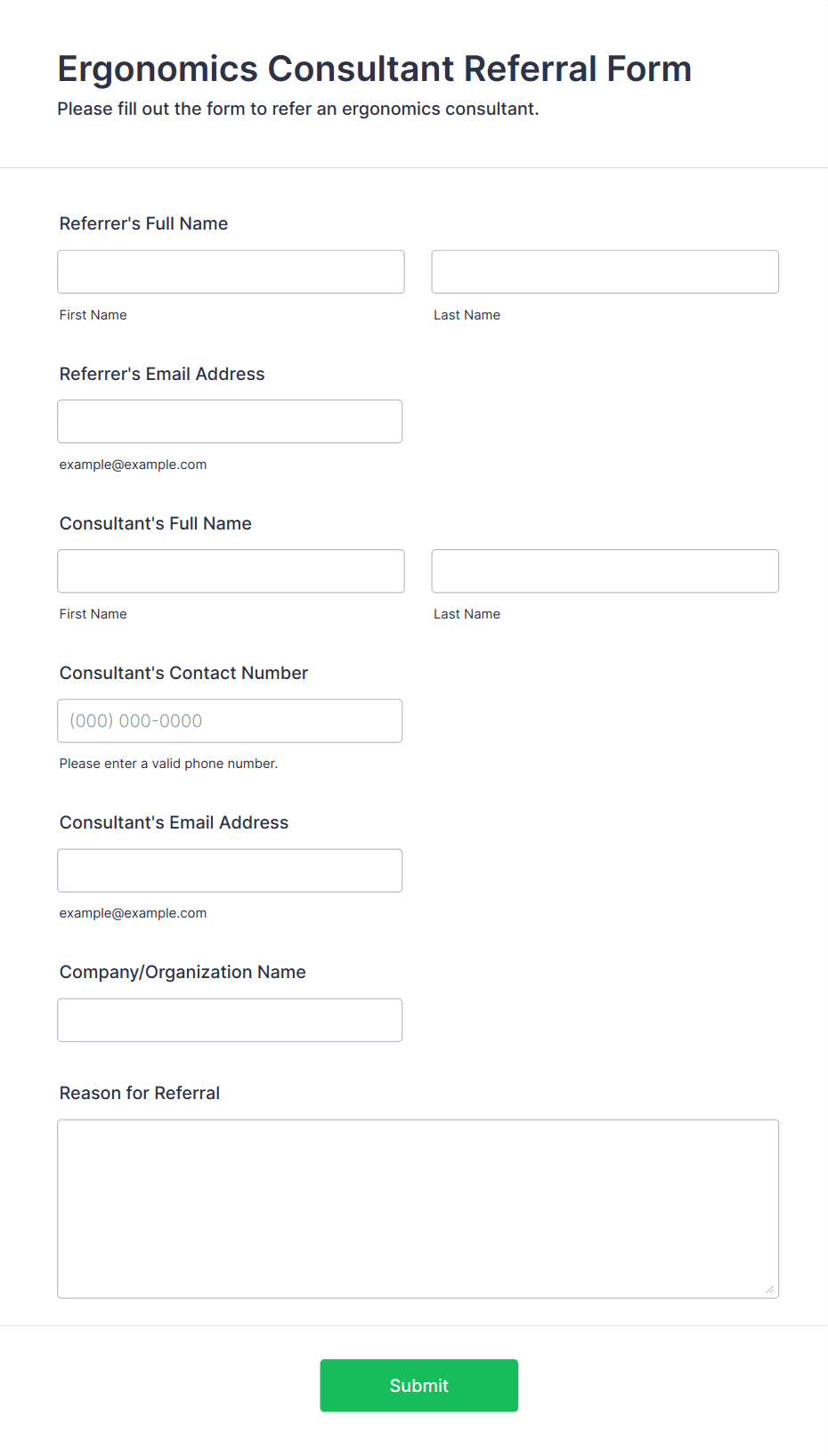828x1456 pixels.
Task: Click the "Please enter a valid phone number" hint
Action: pyautogui.click(x=168, y=764)
